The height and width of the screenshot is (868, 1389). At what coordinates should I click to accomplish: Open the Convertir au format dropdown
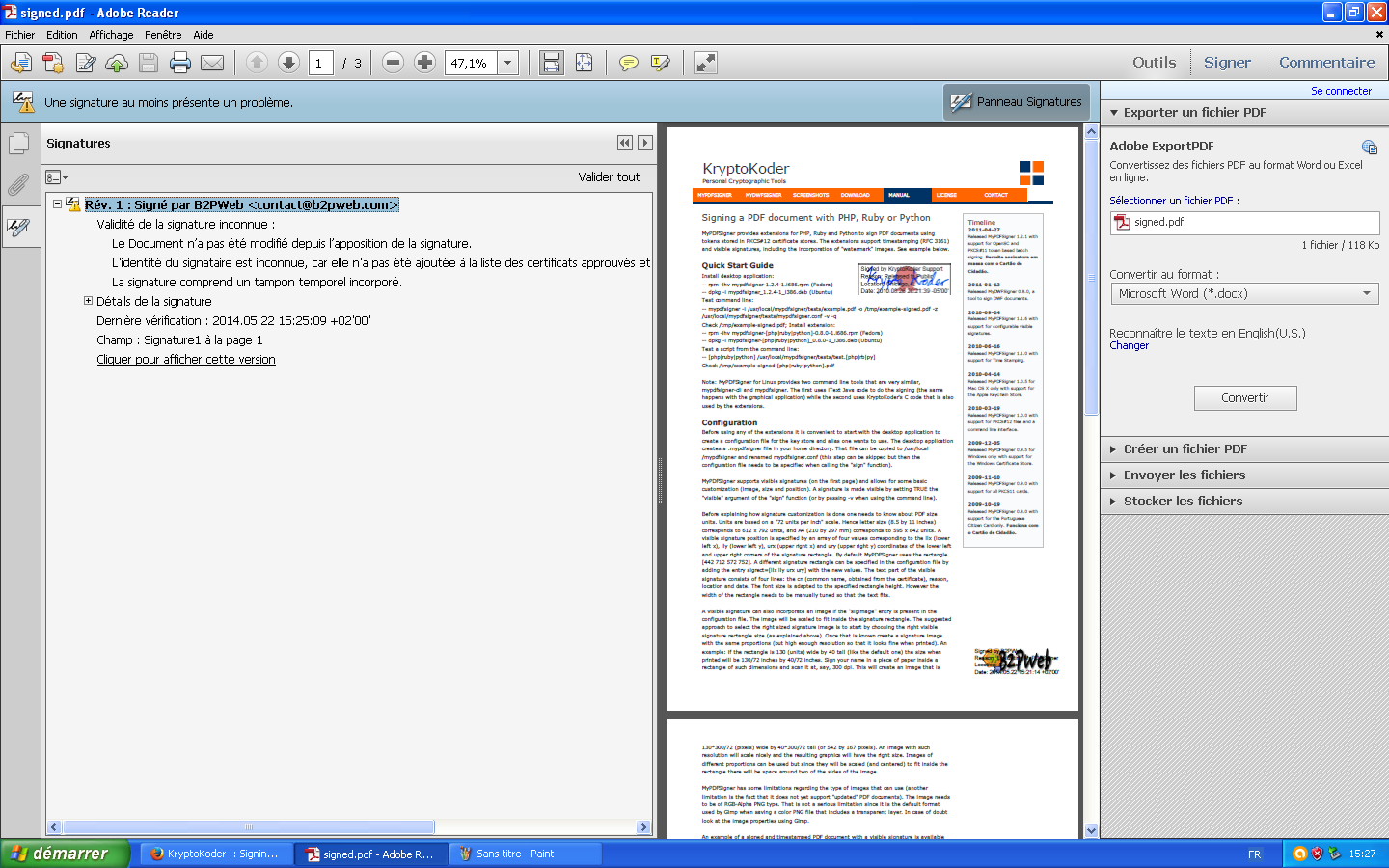point(1244,294)
